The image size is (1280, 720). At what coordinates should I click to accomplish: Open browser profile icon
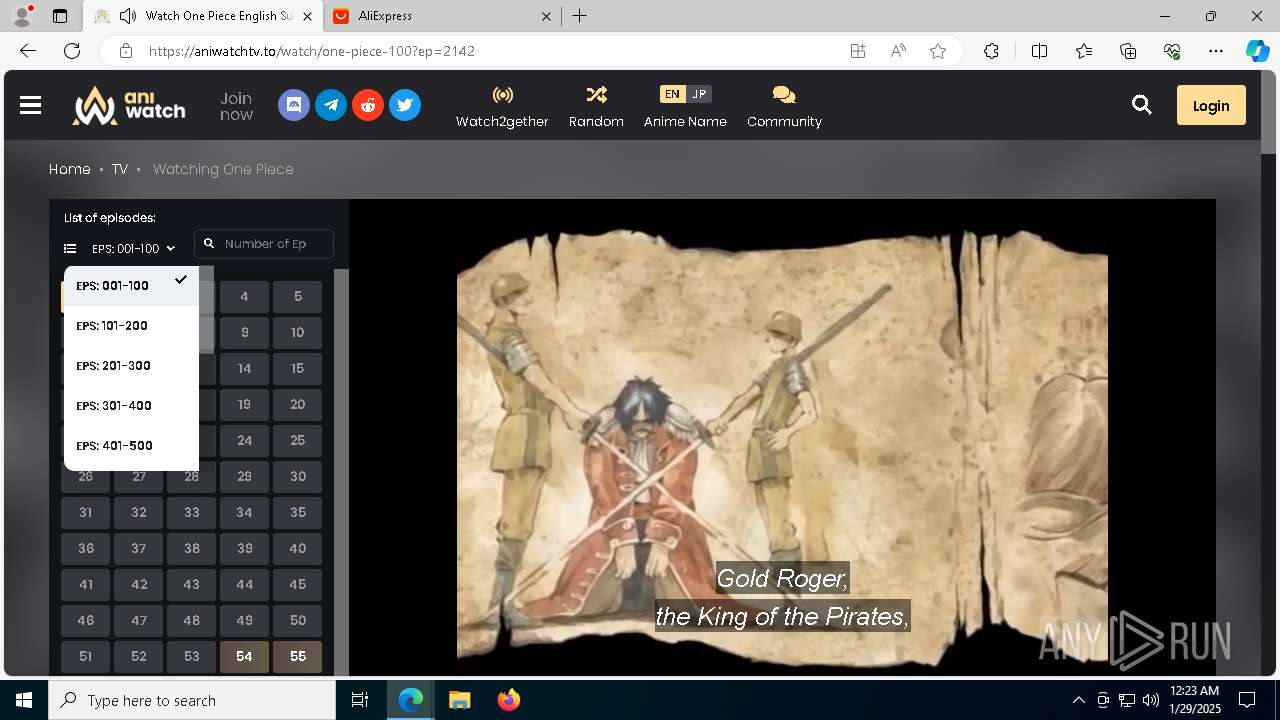tap(22, 16)
